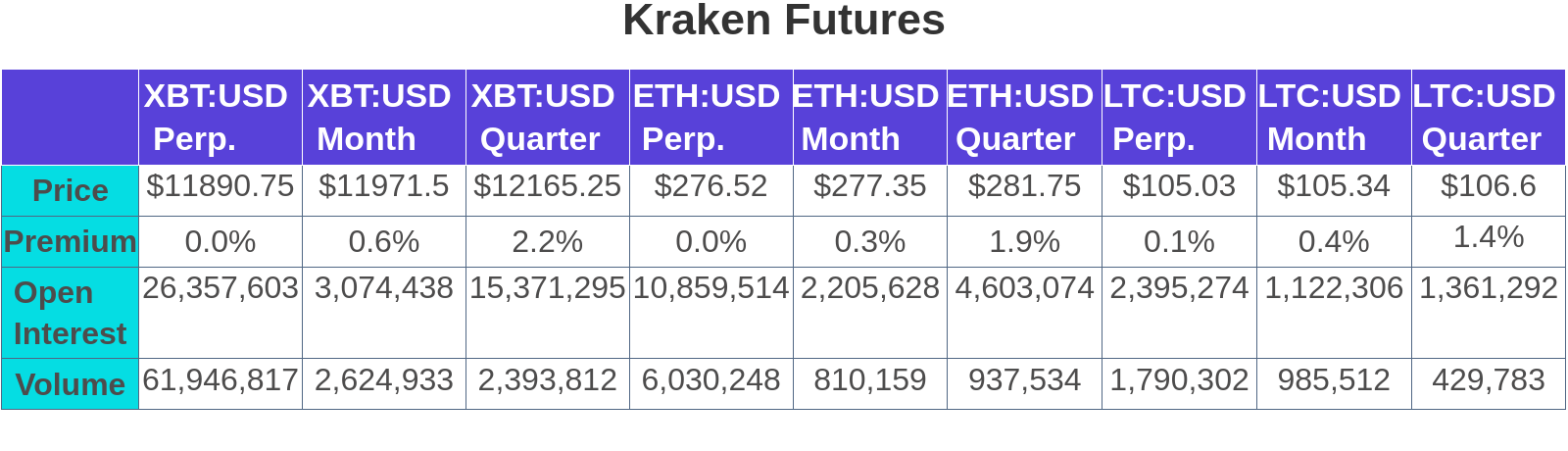Select the XBT:USD Perp. column header

pyautogui.click(x=216, y=117)
